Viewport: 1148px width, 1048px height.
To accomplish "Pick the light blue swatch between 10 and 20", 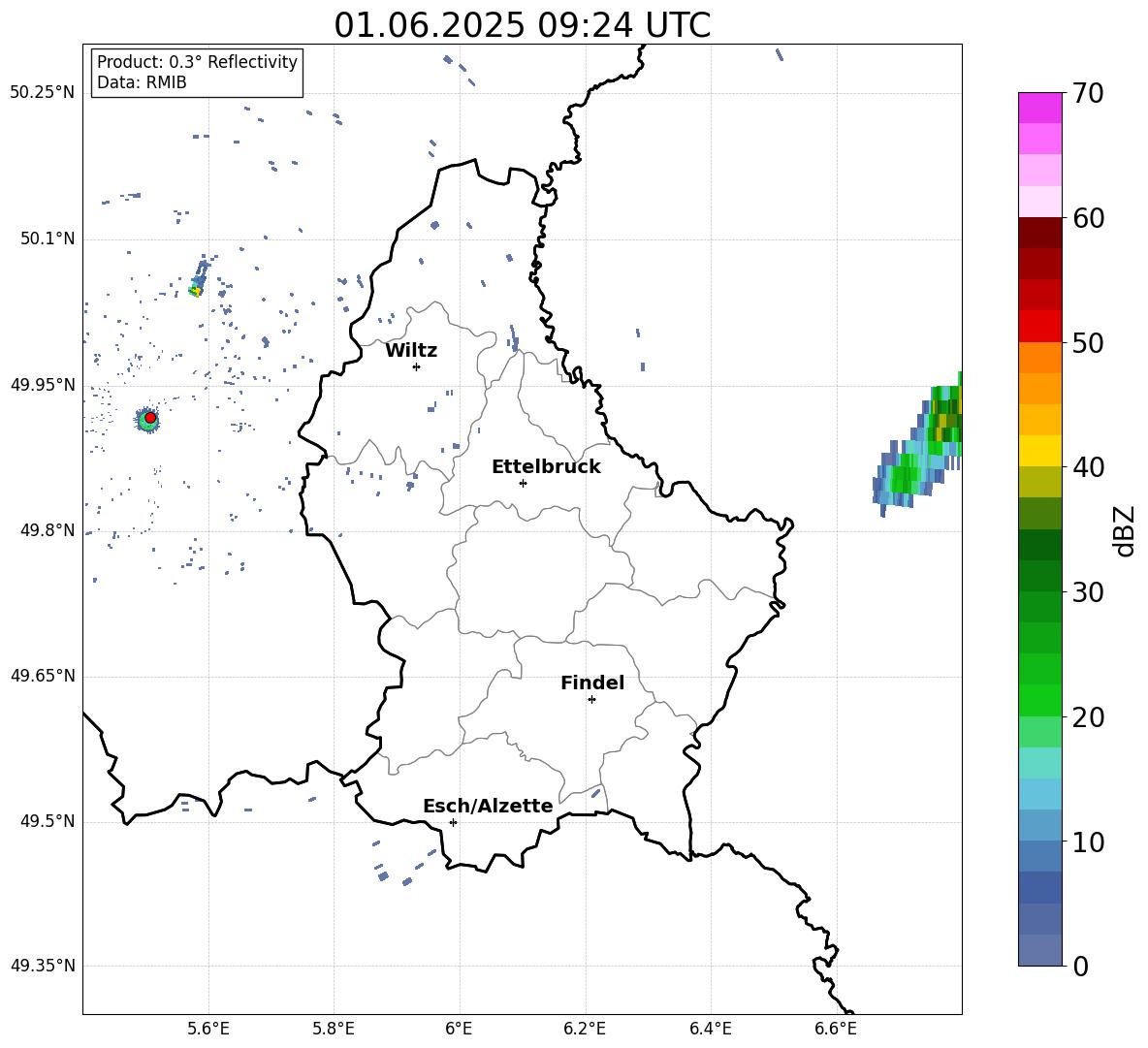I will coord(1039,794).
